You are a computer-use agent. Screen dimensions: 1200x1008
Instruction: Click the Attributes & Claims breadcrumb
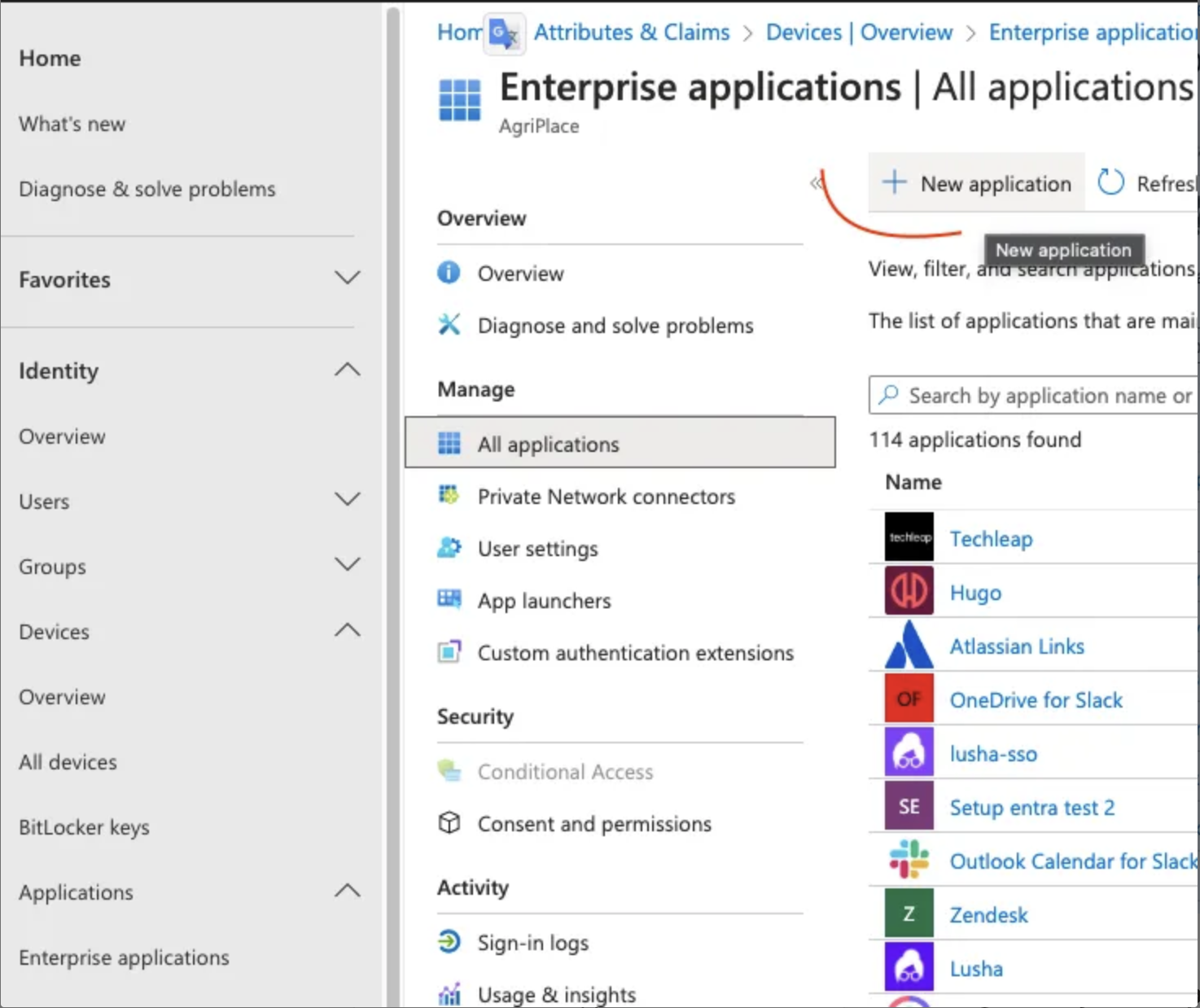coord(632,33)
